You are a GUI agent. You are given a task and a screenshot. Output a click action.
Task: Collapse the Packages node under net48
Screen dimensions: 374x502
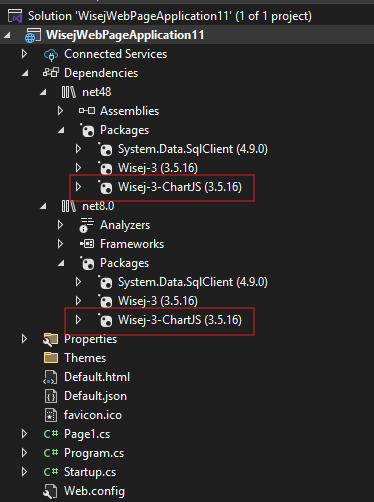(x=61, y=130)
